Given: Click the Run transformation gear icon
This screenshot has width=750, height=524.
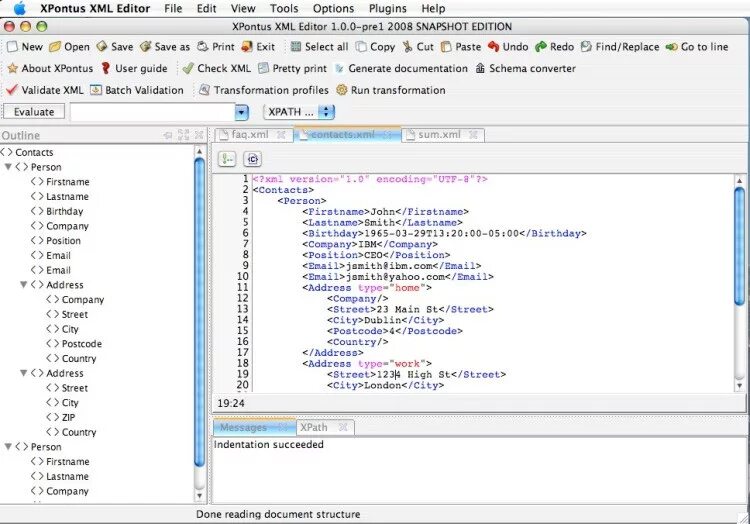Looking at the screenshot, I should [x=342, y=90].
